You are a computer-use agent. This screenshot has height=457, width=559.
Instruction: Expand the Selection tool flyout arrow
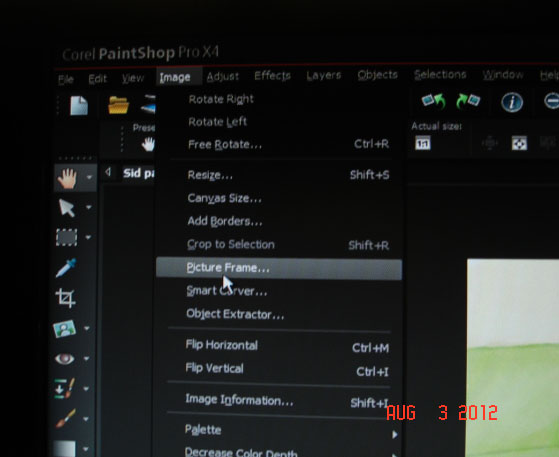(x=88, y=237)
